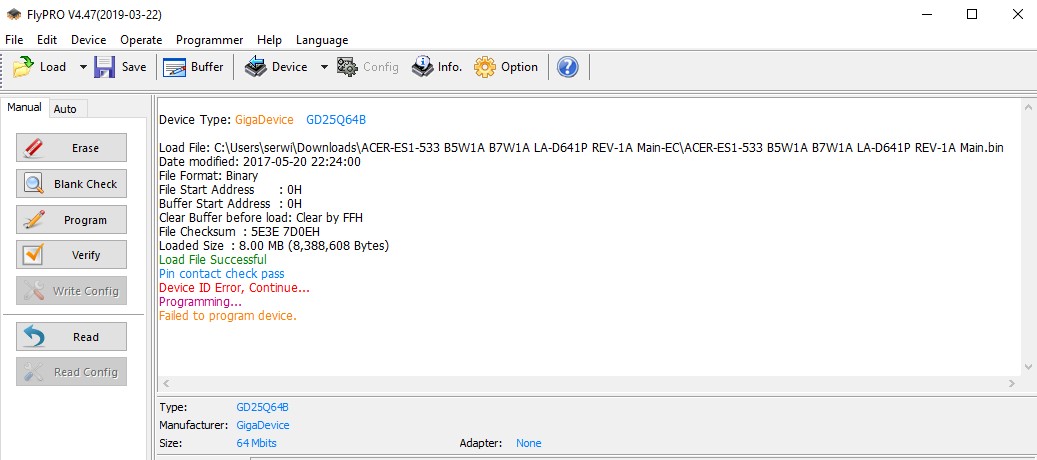Switch to the Auto tab
Screen dimensions: 1037x460
pos(65,109)
